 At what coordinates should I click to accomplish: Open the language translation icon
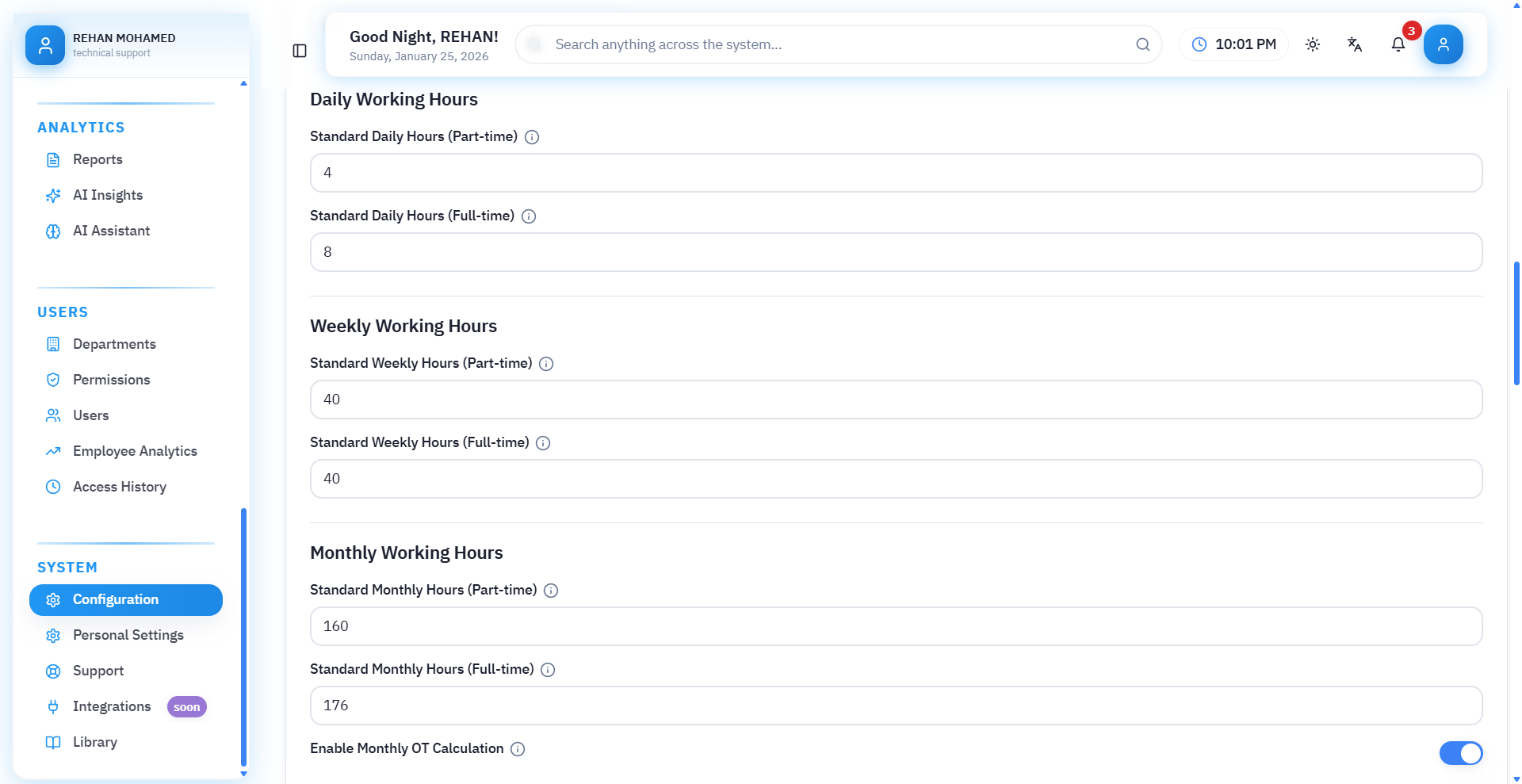pos(1355,44)
